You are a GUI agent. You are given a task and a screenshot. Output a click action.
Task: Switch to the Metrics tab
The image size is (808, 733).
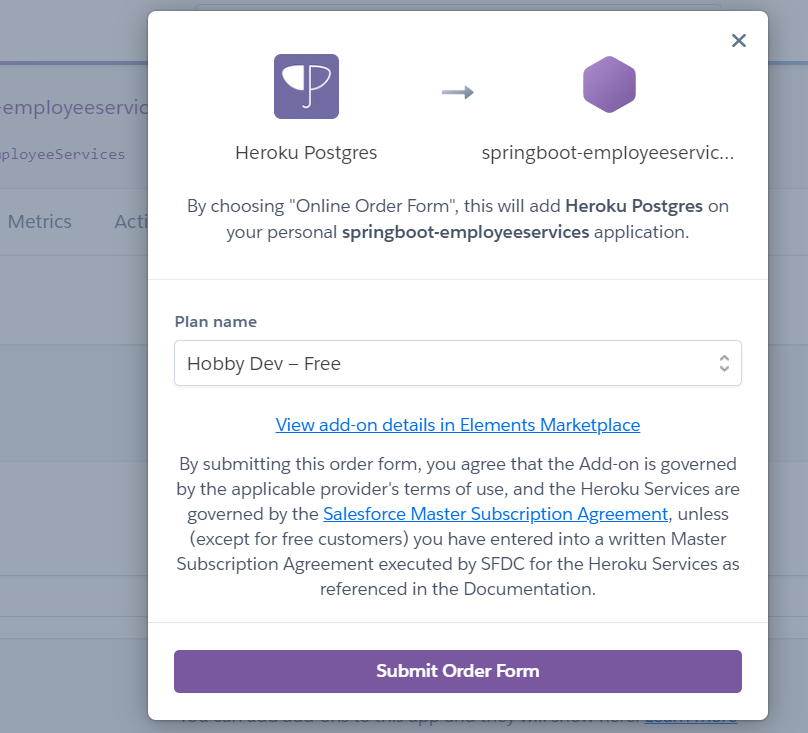click(40, 222)
